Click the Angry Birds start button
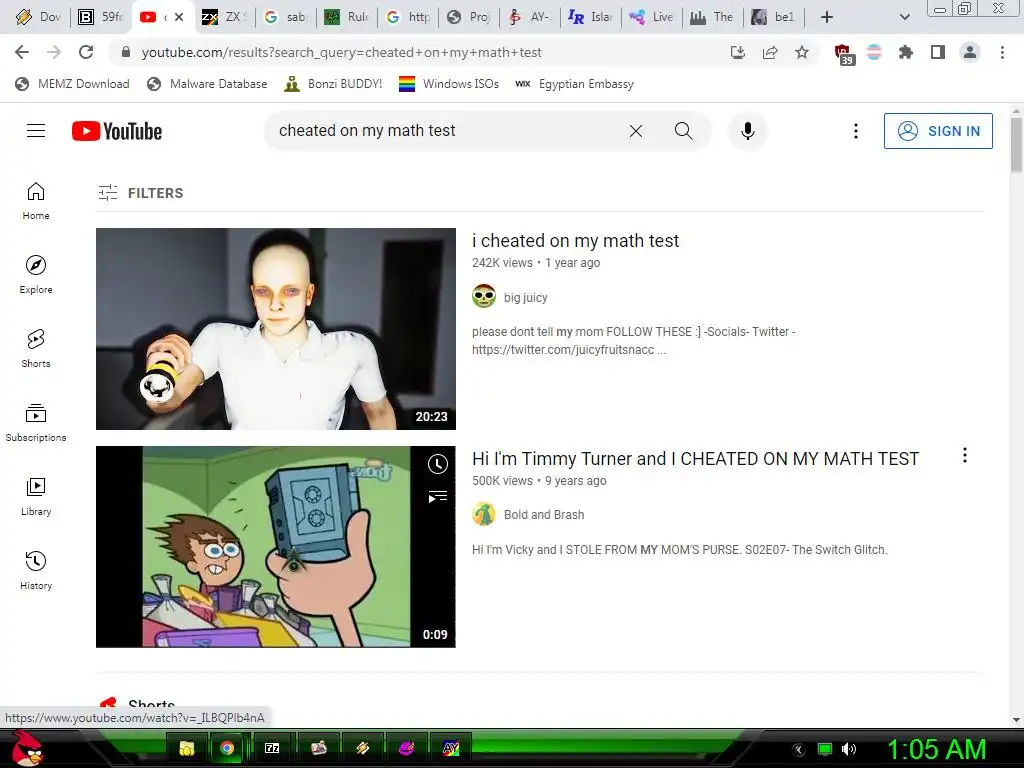Viewport: 1024px width, 768px height. click(28, 748)
